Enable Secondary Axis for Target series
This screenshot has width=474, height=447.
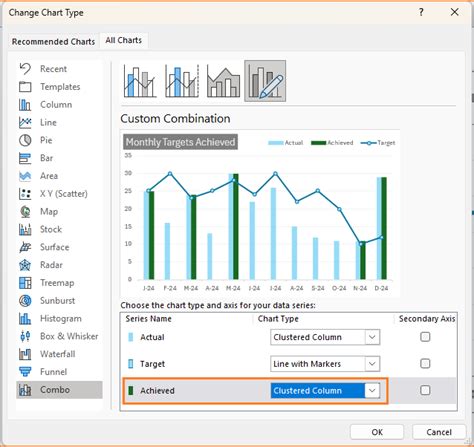pyautogui.click(x=425, y=363)
